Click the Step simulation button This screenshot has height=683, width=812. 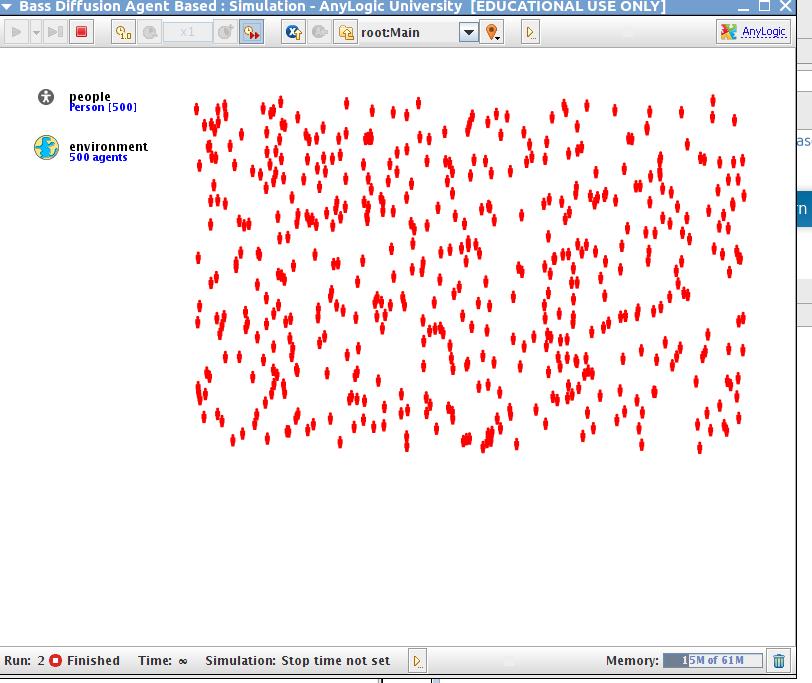[x=55, y=32]
